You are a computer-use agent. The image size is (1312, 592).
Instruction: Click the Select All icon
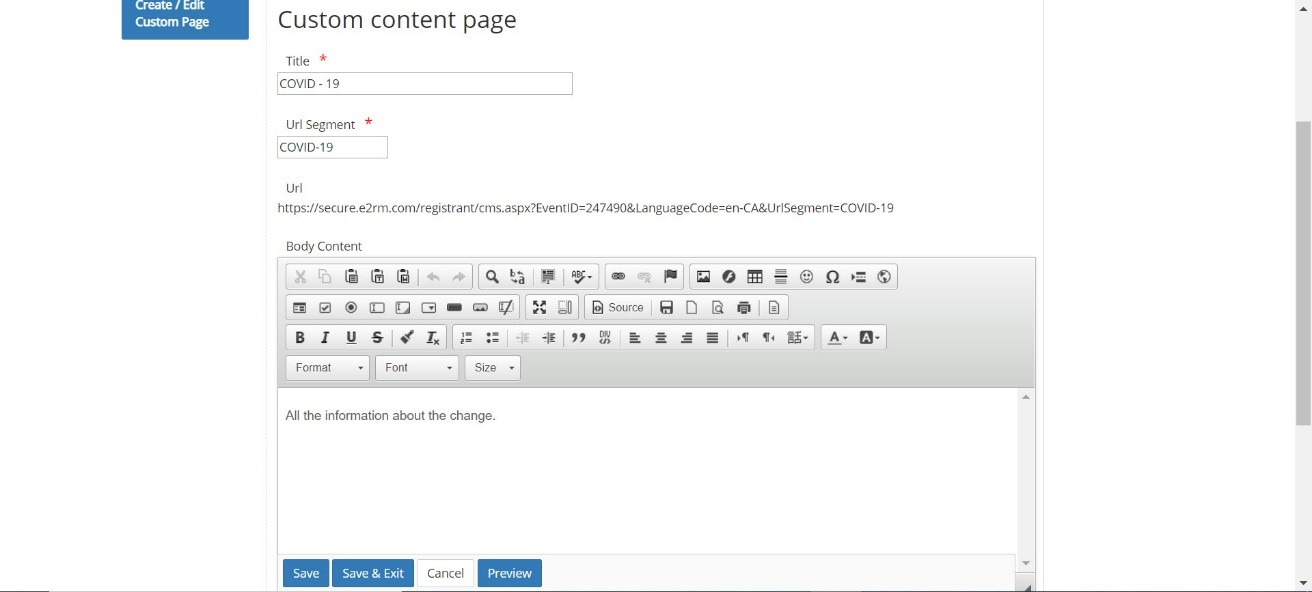click(548, 277)
